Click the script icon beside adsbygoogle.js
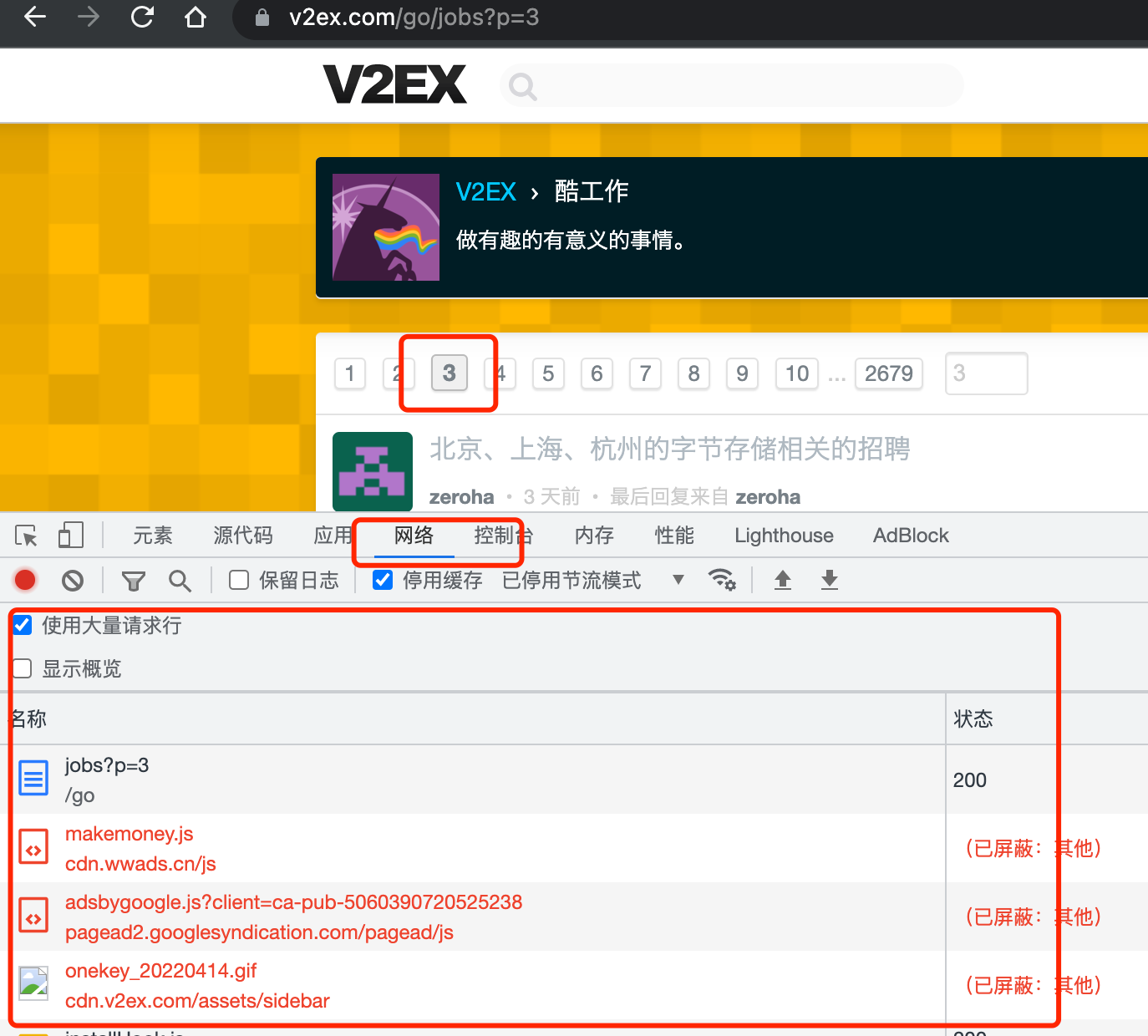The height and width of the screenshot is (1036, 1148). (x=33, y=917)
